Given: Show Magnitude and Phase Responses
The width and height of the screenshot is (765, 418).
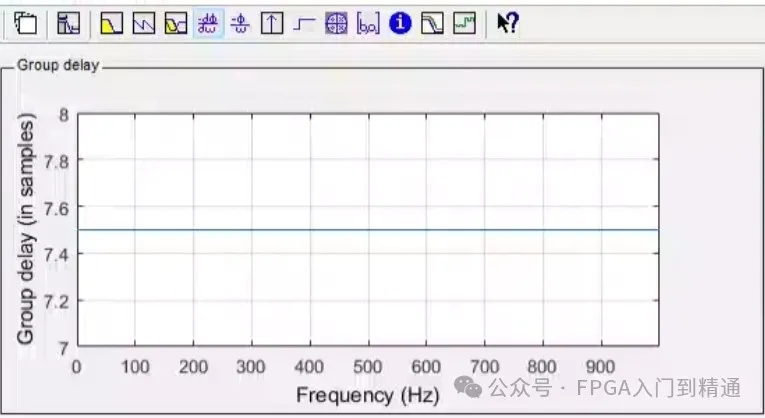Looking at the screenshot, I should tap(176, 23).
